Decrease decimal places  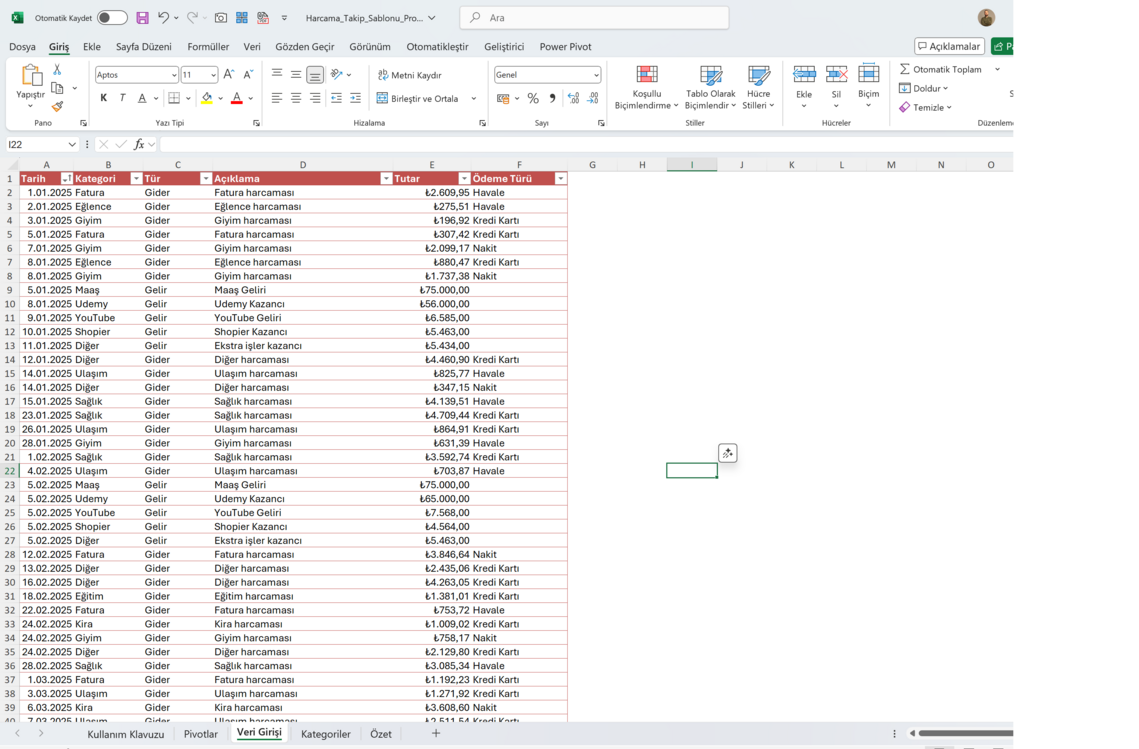tap(593, 98)
